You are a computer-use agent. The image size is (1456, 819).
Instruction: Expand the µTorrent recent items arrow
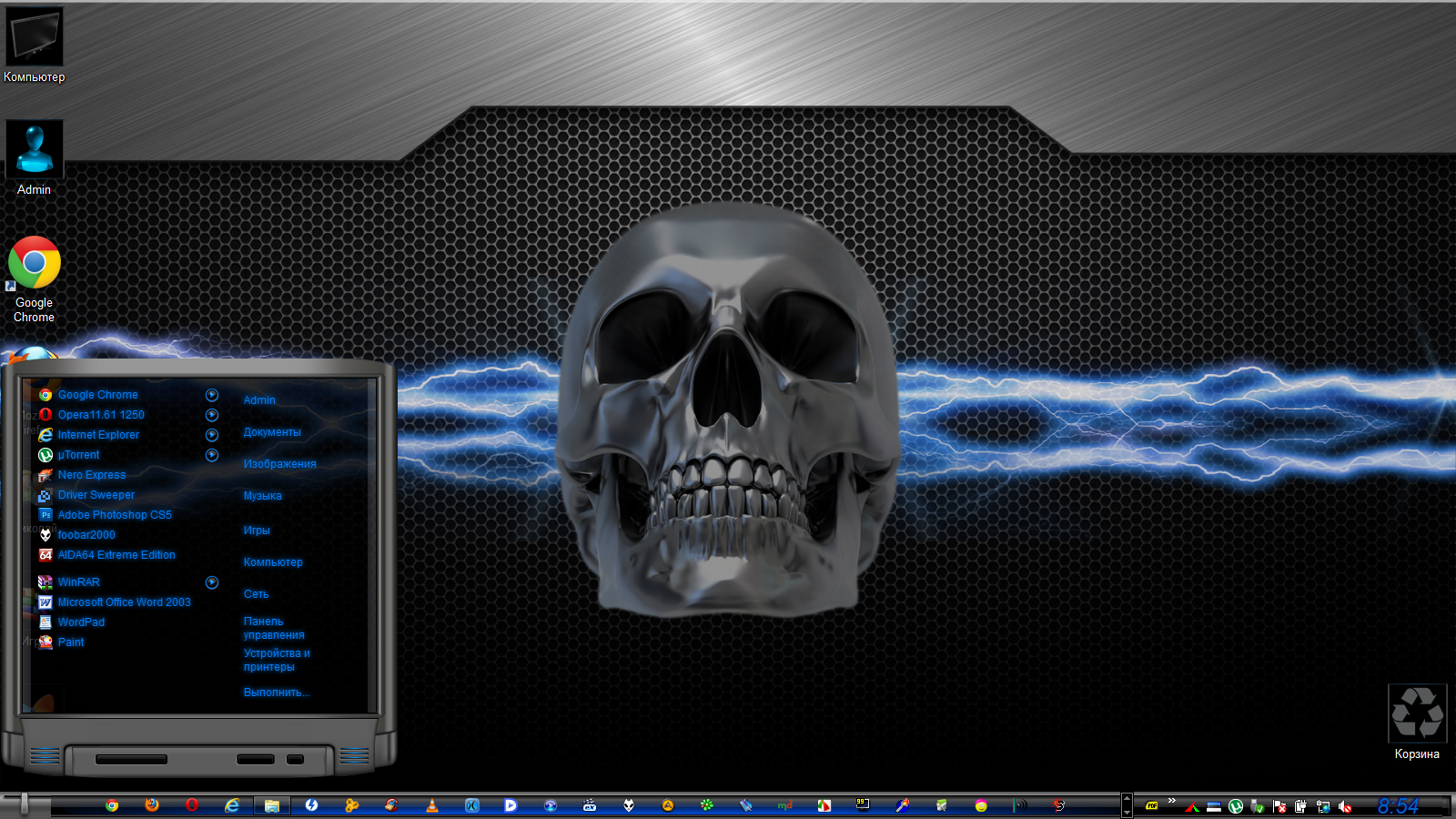[x=212, y=455]
